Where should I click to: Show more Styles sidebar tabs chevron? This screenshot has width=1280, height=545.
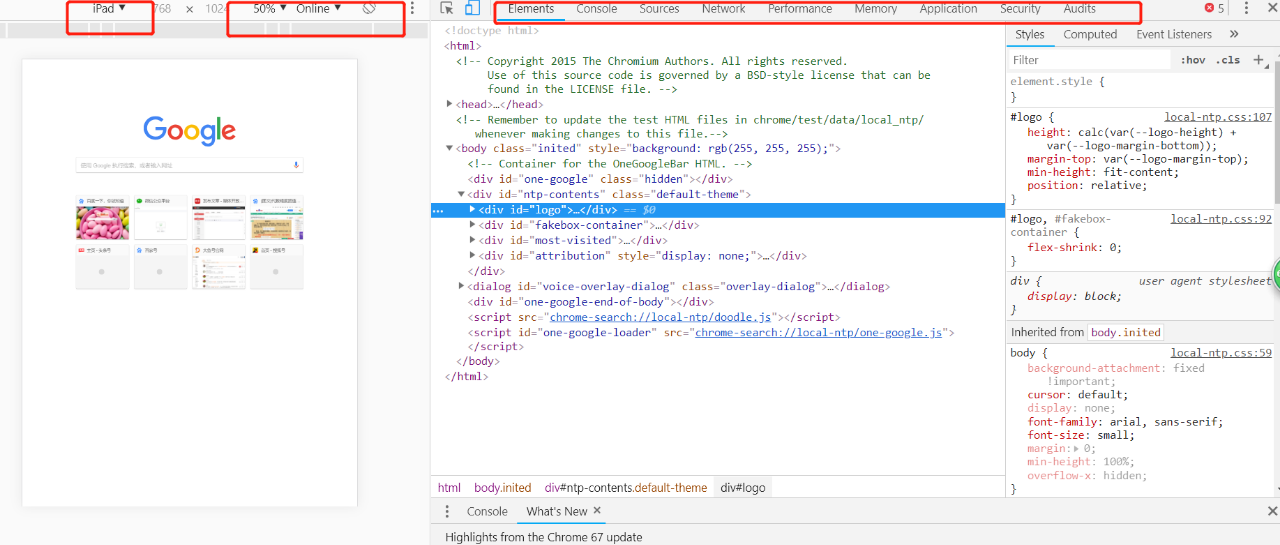(x=1233, y=34)
